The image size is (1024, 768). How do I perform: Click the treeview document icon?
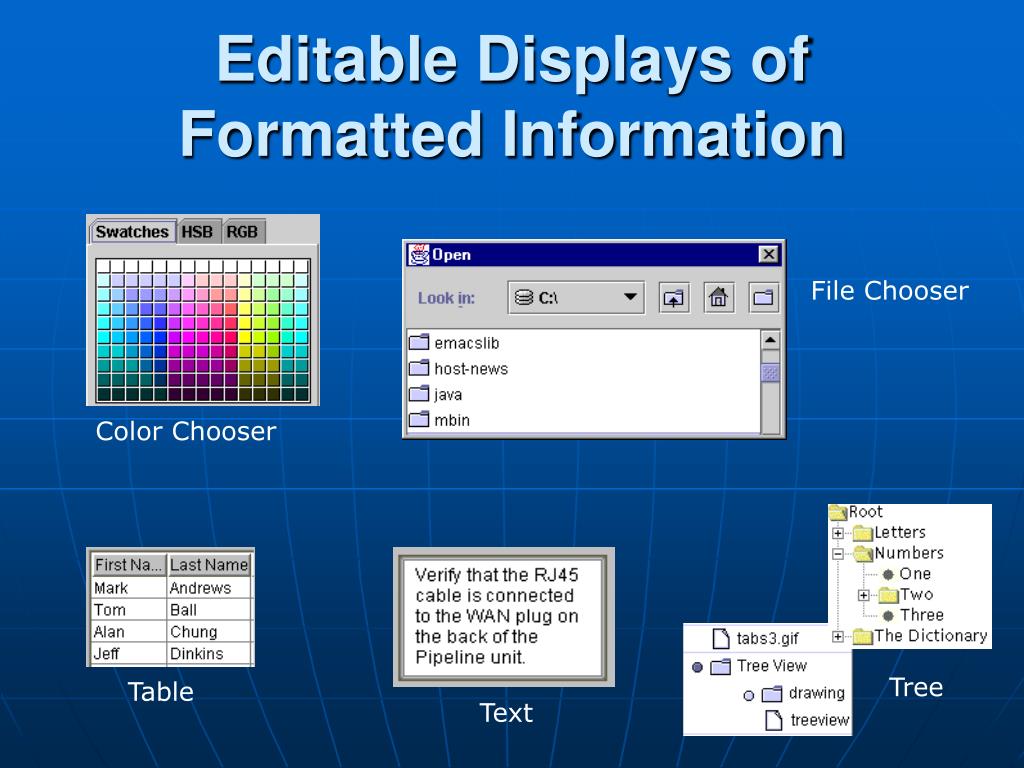(773, 720)
